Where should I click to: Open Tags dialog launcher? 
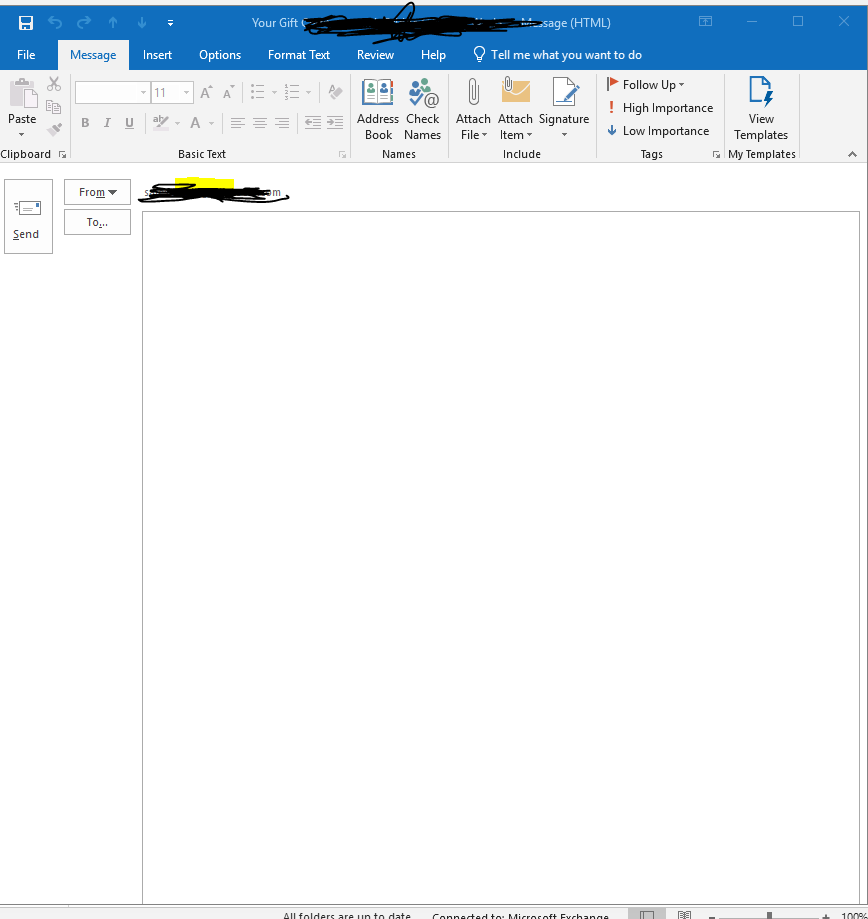(x=716, y=155)
